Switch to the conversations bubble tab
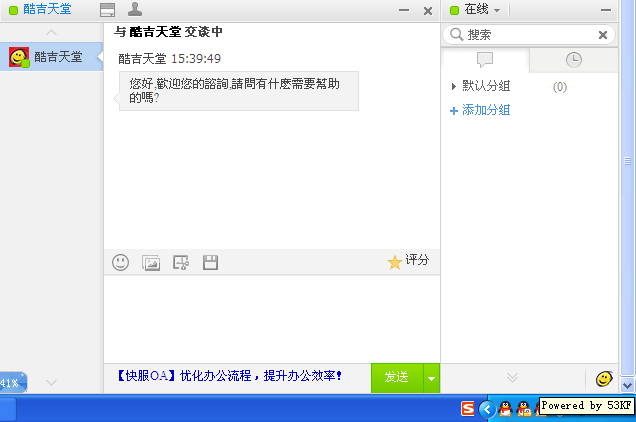 [485, 60]
